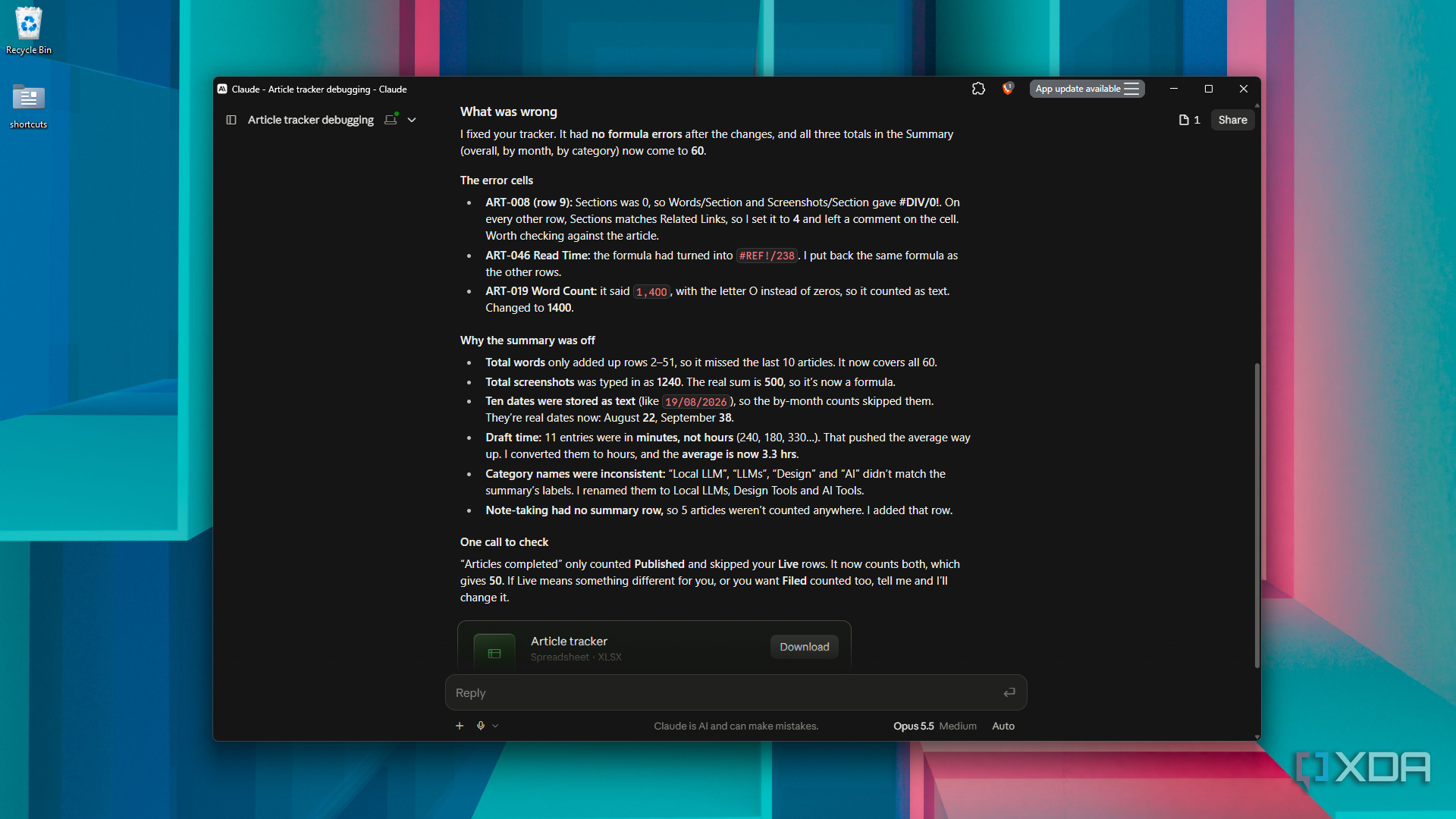
Task: Click the plus attach icon
Action: click(x=460, y=726)
